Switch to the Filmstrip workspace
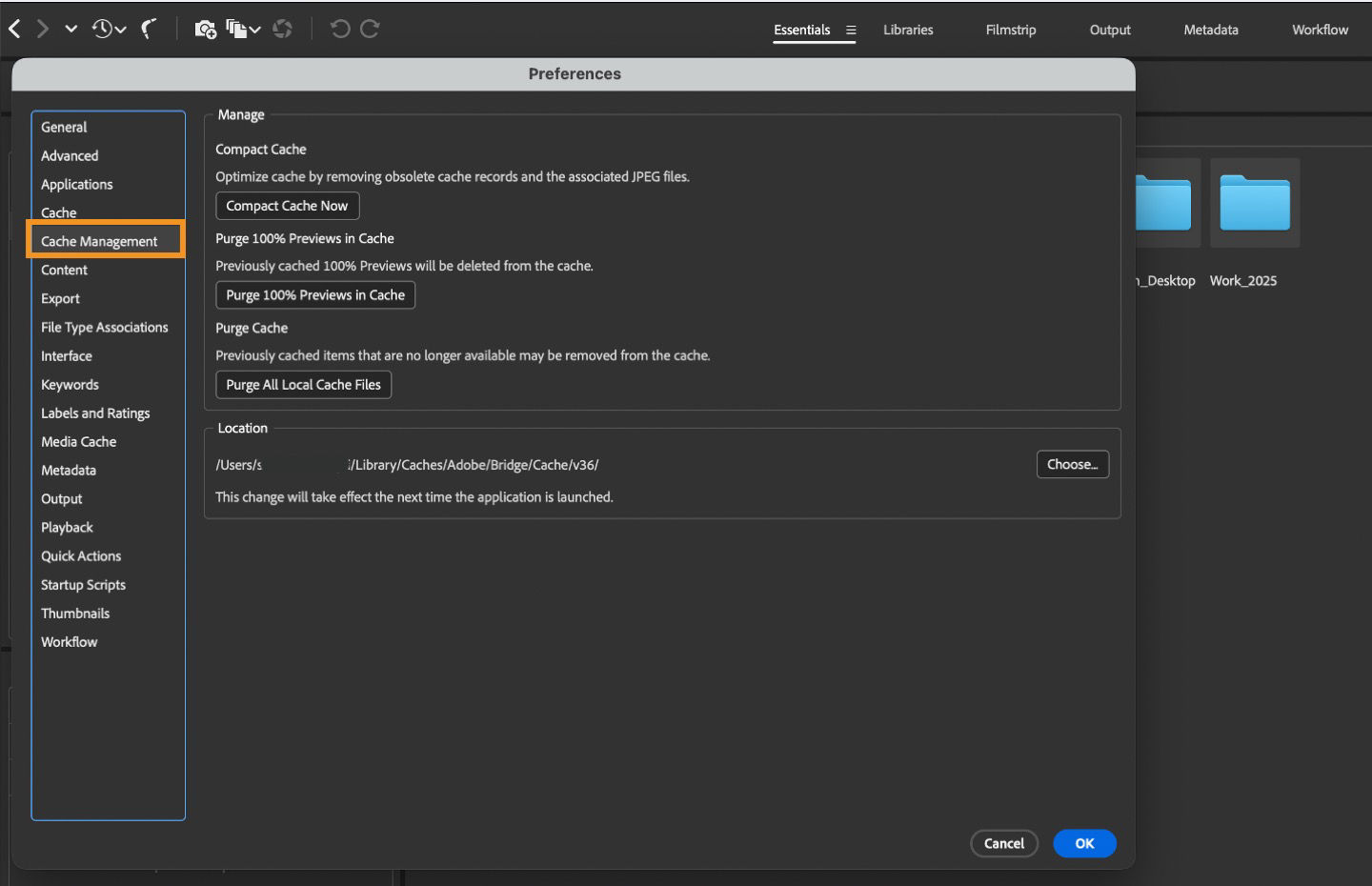This screenshot has width=1372, height=886. coord(1010,30)
